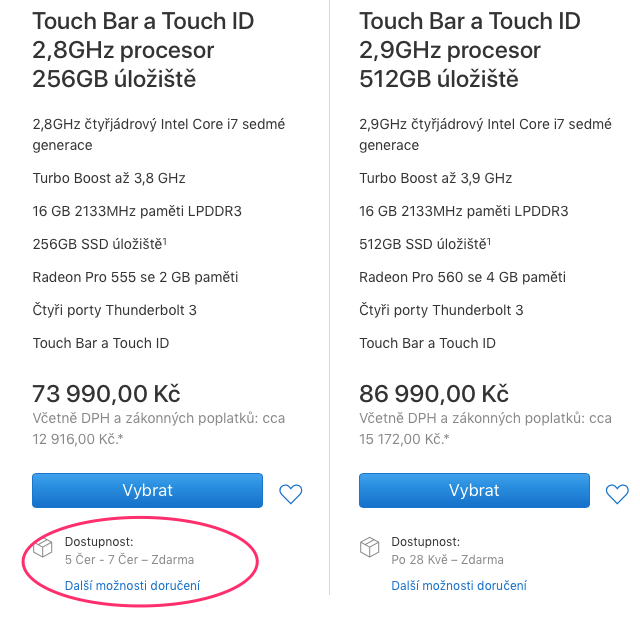Click the Po 28 Kvě – Zdarma delivery text
The width and height of the screenshot is (640, 617).
coord(447,560)
